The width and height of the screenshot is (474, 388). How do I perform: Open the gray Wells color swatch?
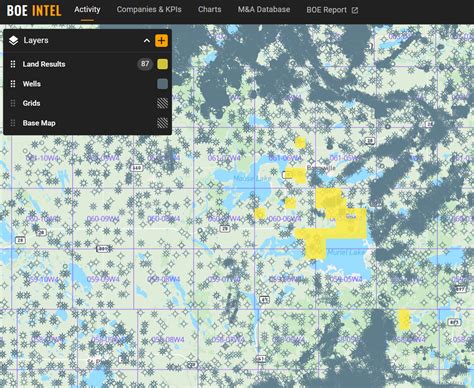[162, 84]
